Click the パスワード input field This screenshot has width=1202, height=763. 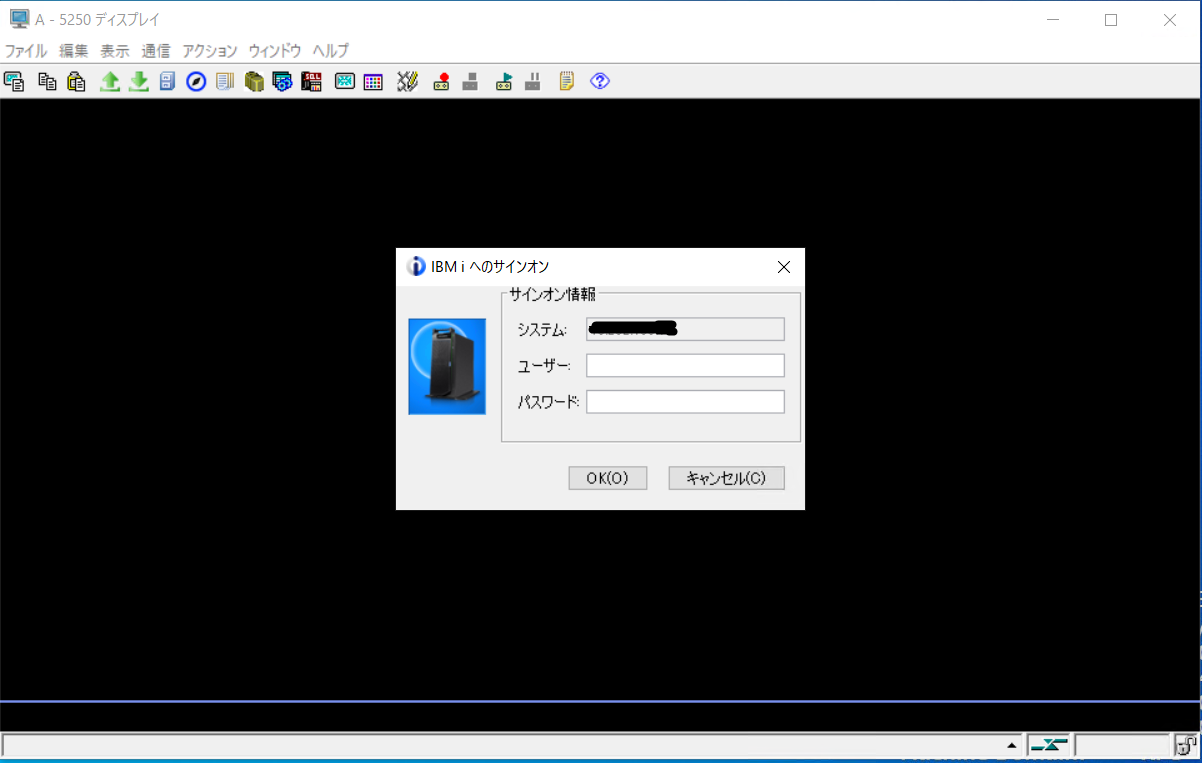pyautogui.click(x=685, y=402)
